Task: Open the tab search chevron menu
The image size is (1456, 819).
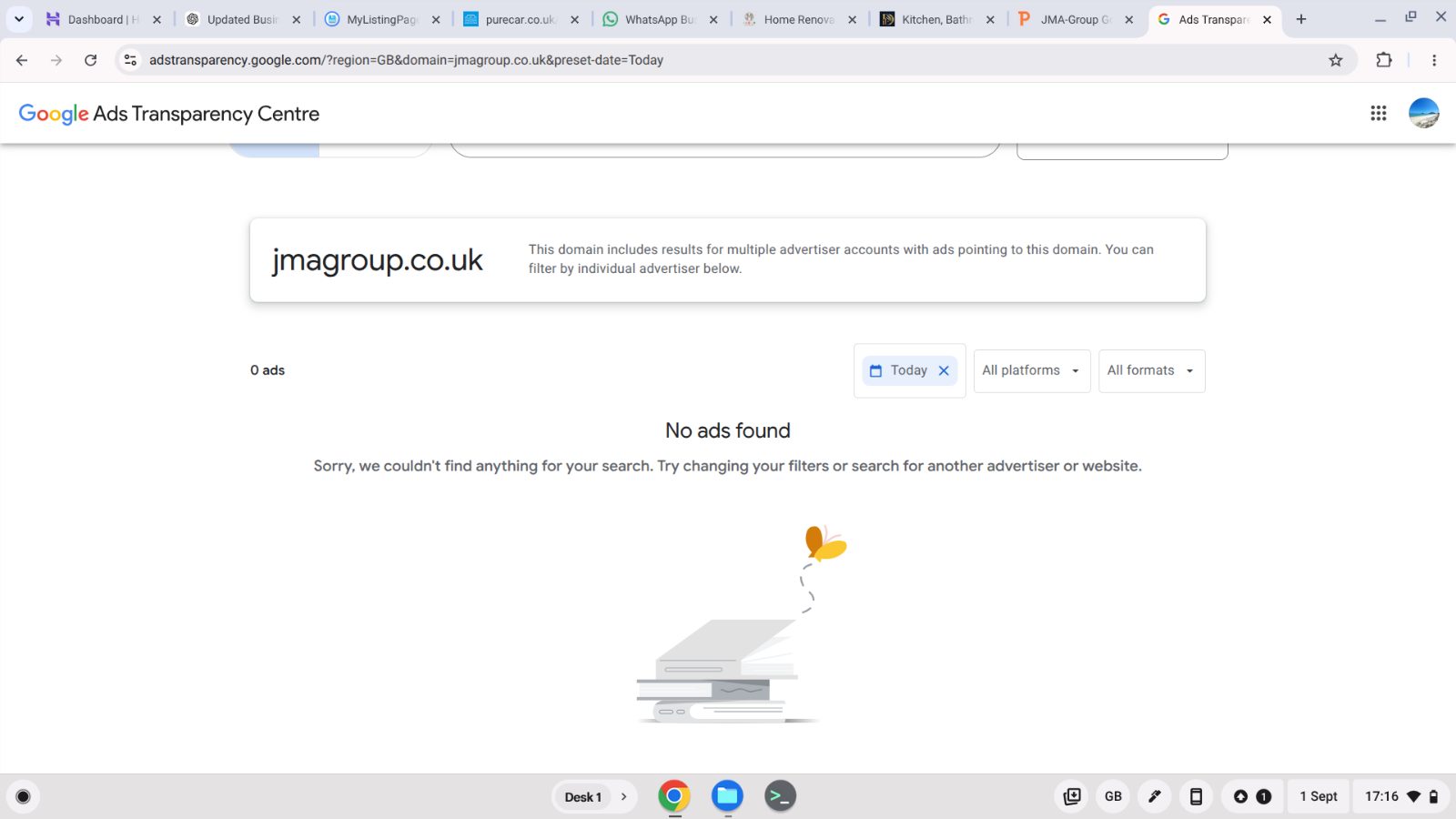Action: [19, 19]
